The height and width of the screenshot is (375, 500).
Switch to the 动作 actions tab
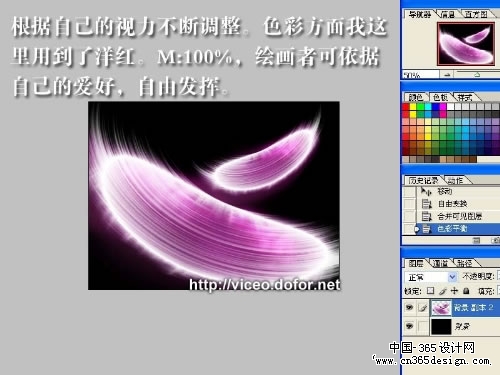pyautogui.click(x=455, y=181)
